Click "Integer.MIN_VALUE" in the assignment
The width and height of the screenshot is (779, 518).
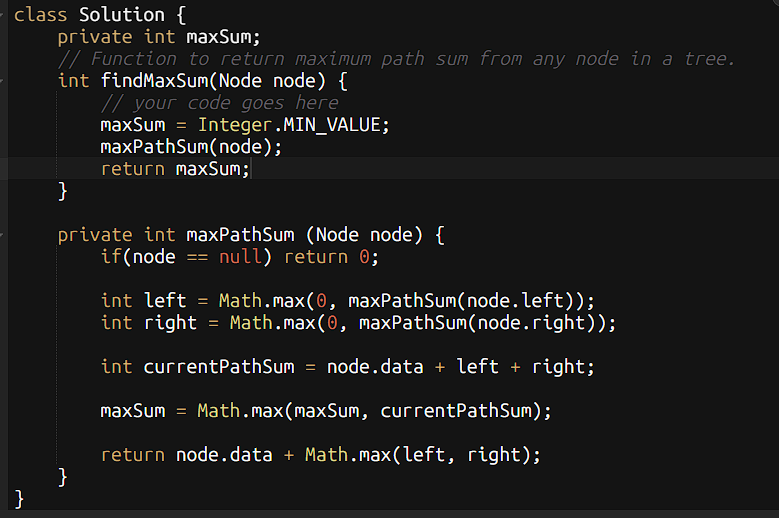click(289, 125)
